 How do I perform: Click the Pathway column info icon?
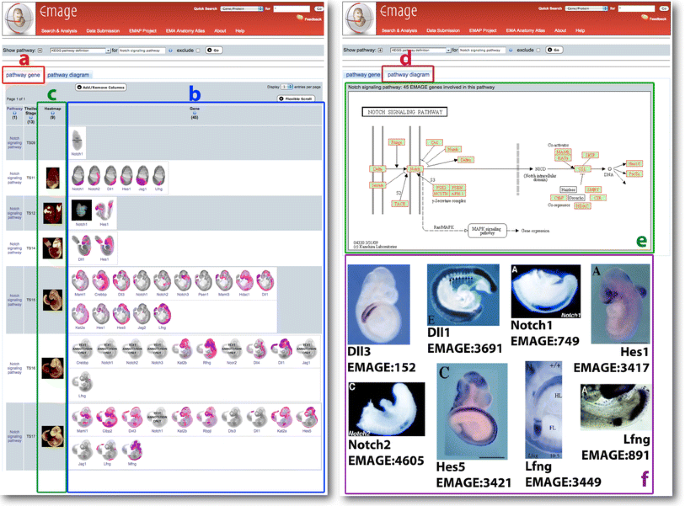pos(14,113)
